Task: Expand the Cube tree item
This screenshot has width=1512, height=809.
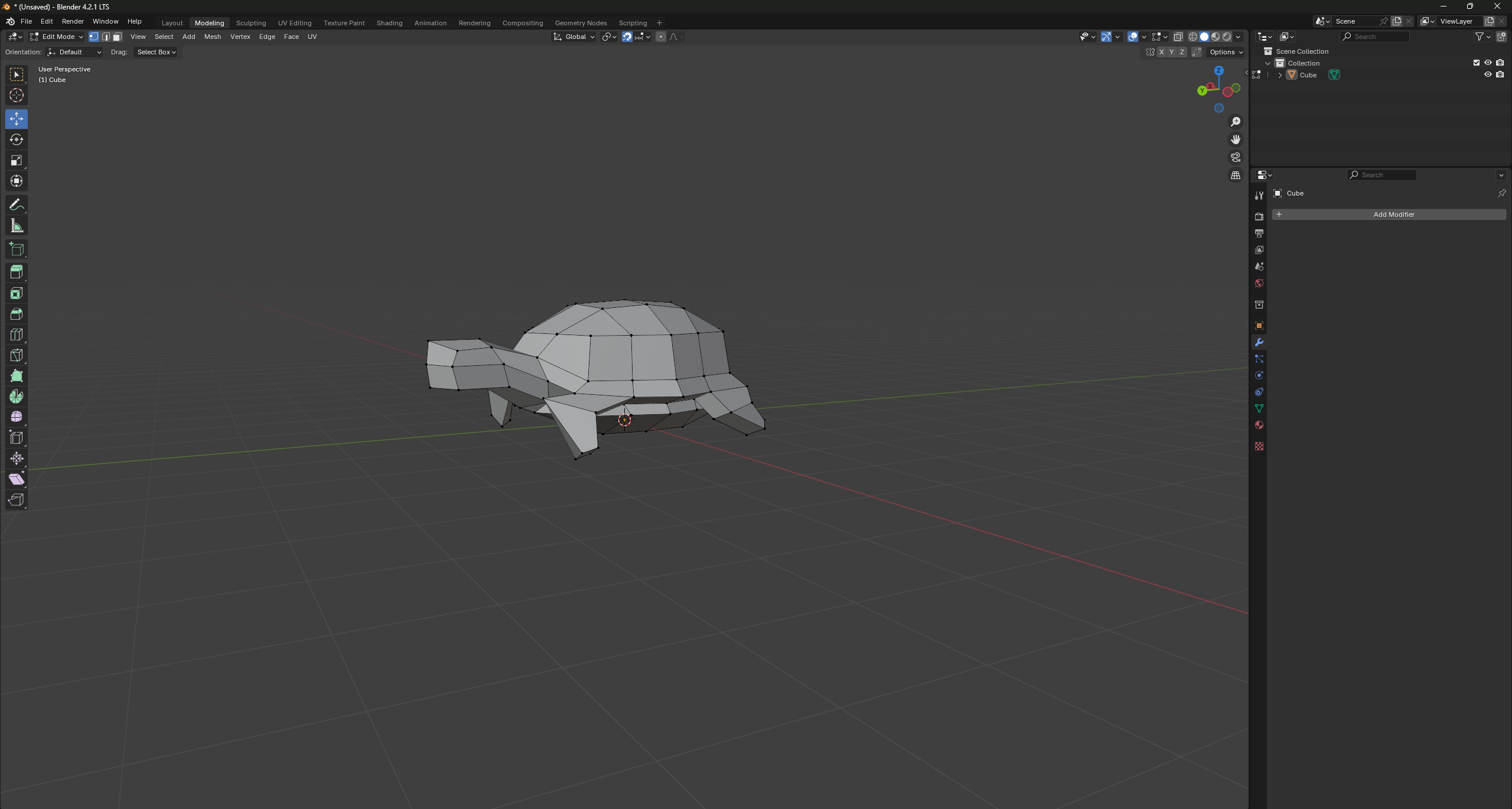Action: pos(1280,75)
